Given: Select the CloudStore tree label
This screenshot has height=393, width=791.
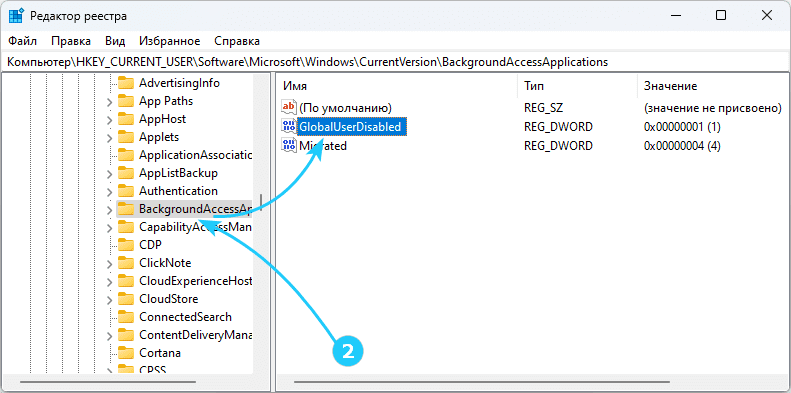Looking at the screenshot, I should (168, 299).
